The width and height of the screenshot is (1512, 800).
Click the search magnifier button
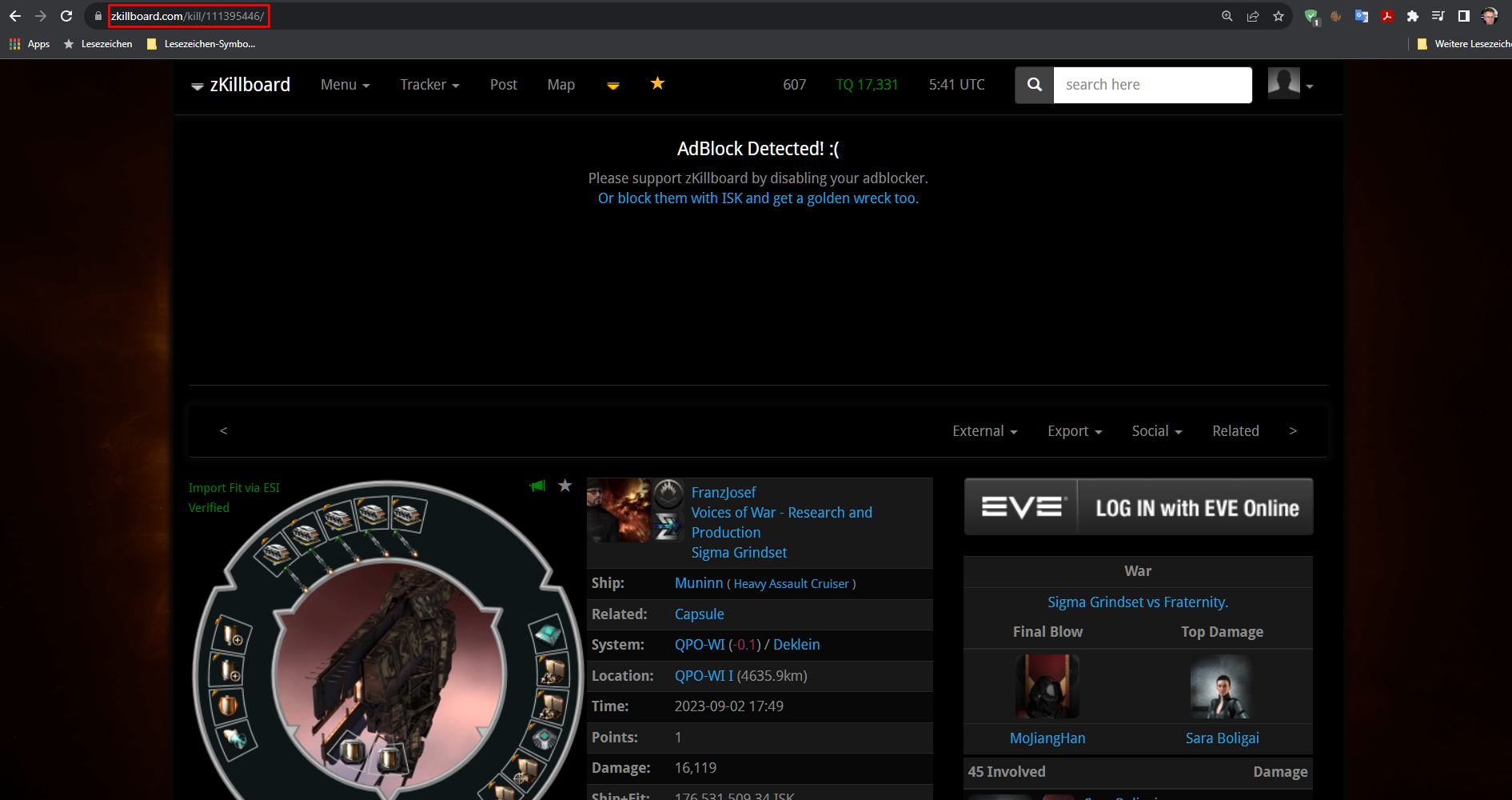click(x=1035, y=85)
